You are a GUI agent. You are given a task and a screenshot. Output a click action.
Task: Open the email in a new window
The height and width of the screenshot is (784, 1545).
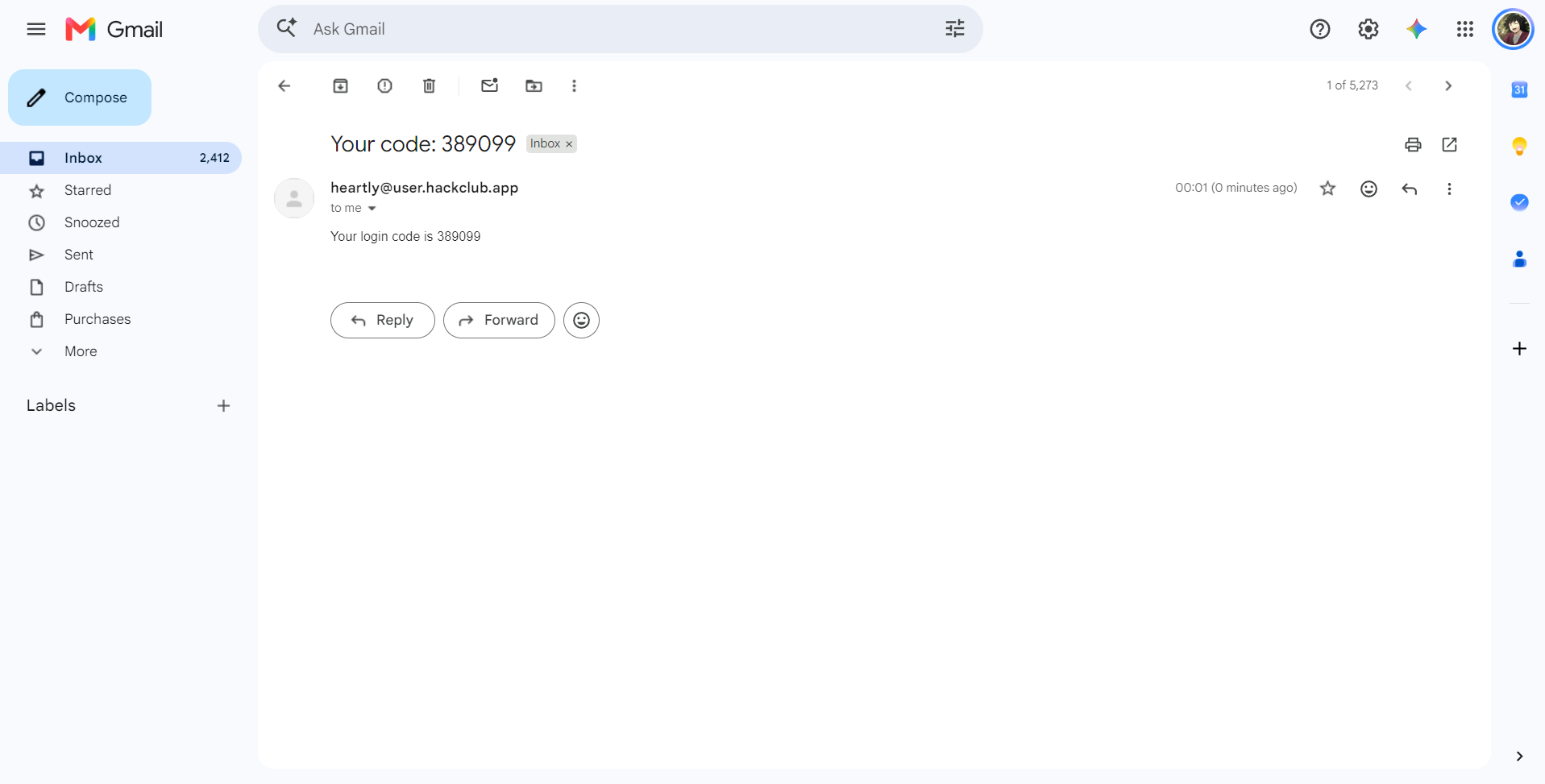click(1450, 145)
